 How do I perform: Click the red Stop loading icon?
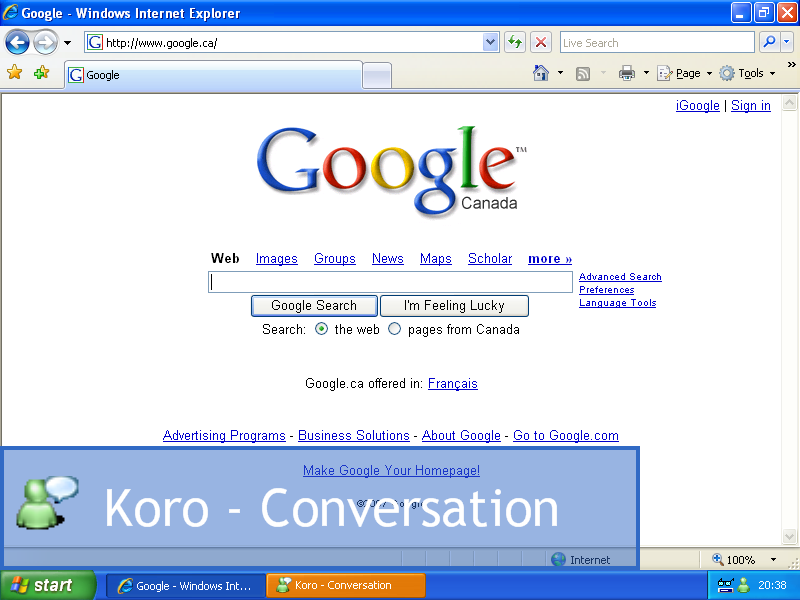pyautogui.click(x=541, y=42)
